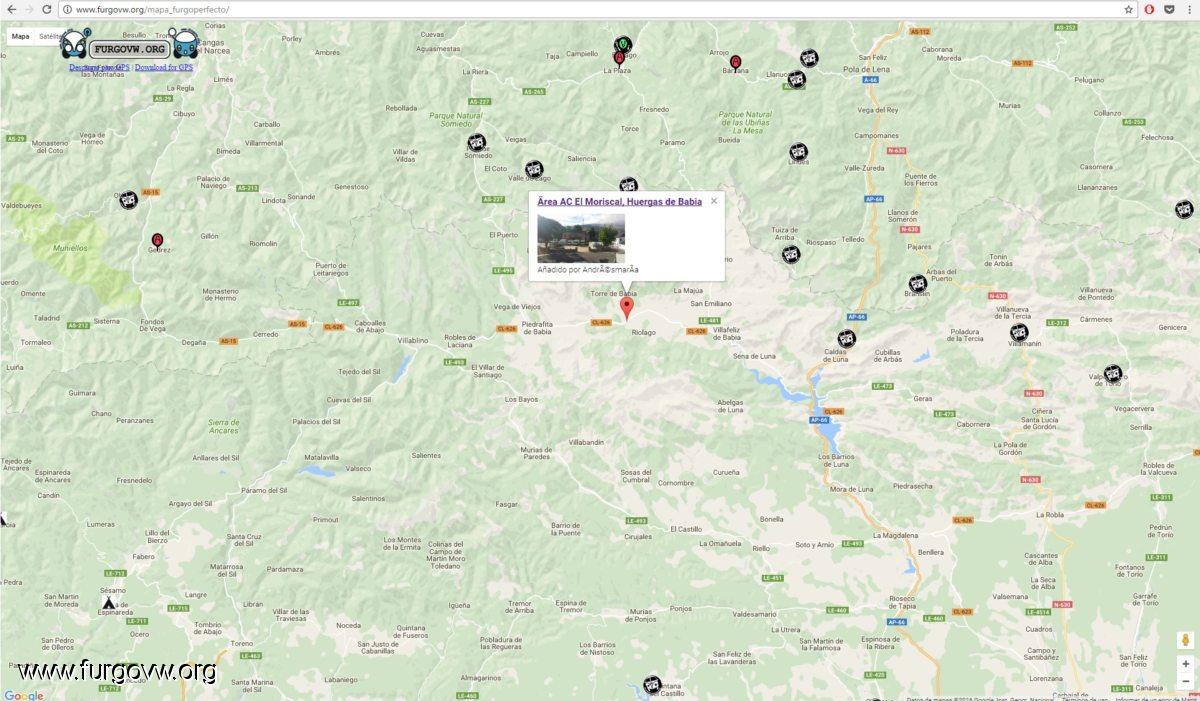Select the van marker at far right map edge
This screenshot has height=701, width=1200.
[x=1184, y=209]
